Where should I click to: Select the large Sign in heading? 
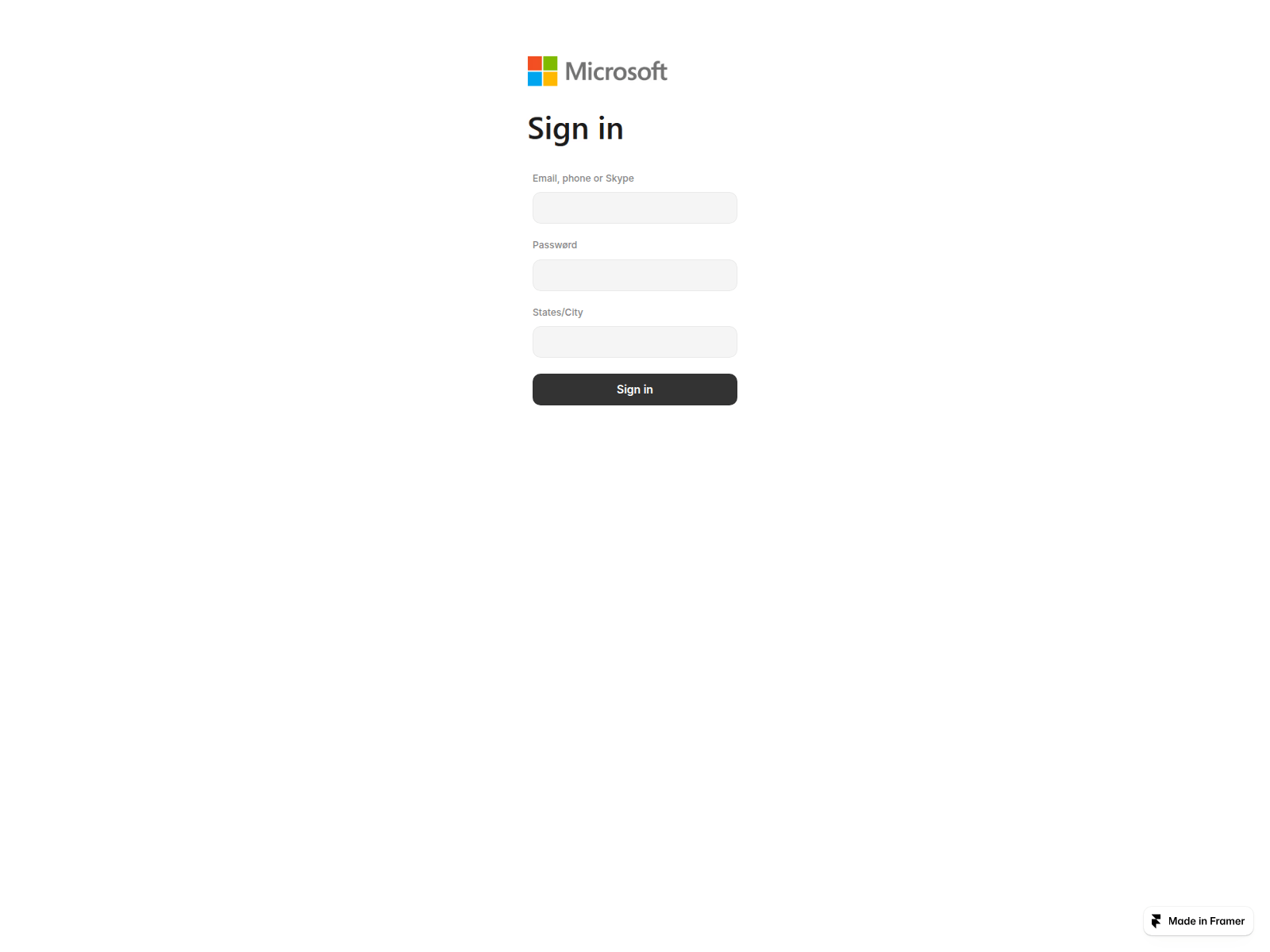click(575, 129)
